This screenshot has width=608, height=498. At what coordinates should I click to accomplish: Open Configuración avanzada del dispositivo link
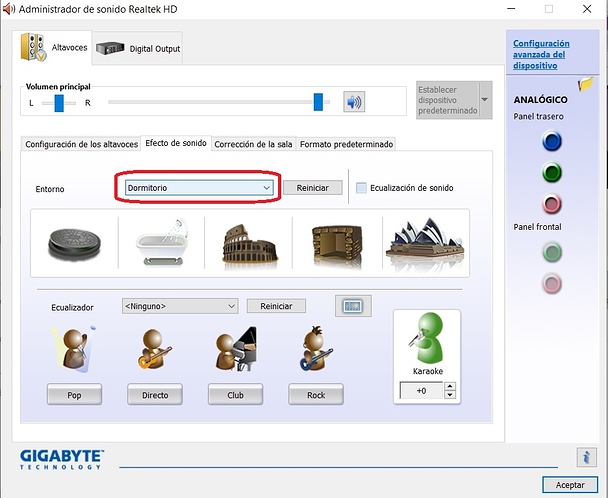point(541,54)
